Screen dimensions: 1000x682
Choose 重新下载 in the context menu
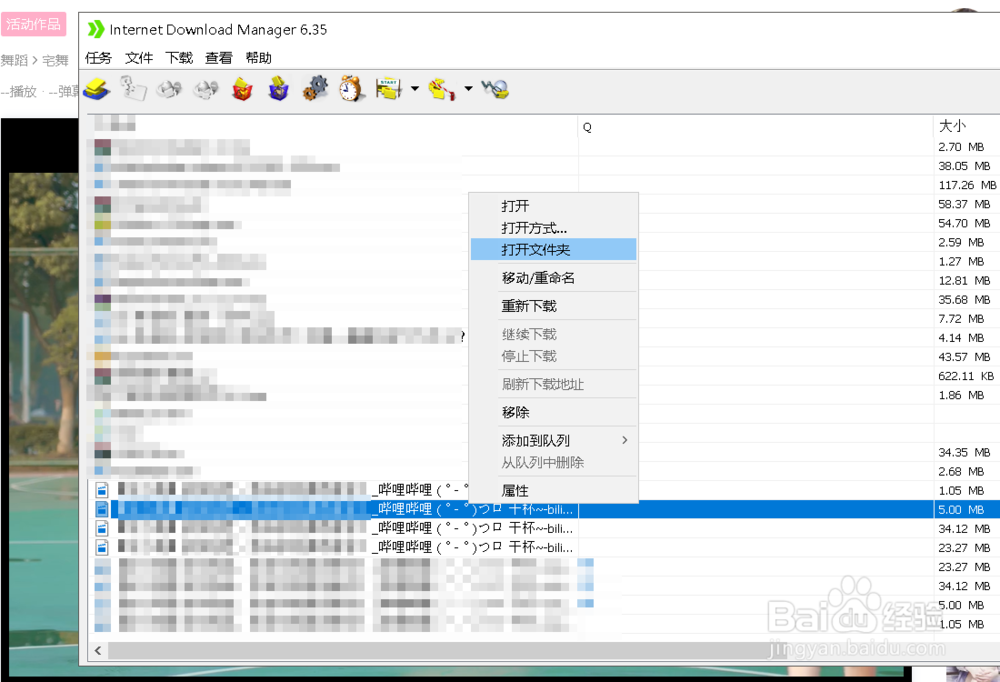[x=554, y=306]
